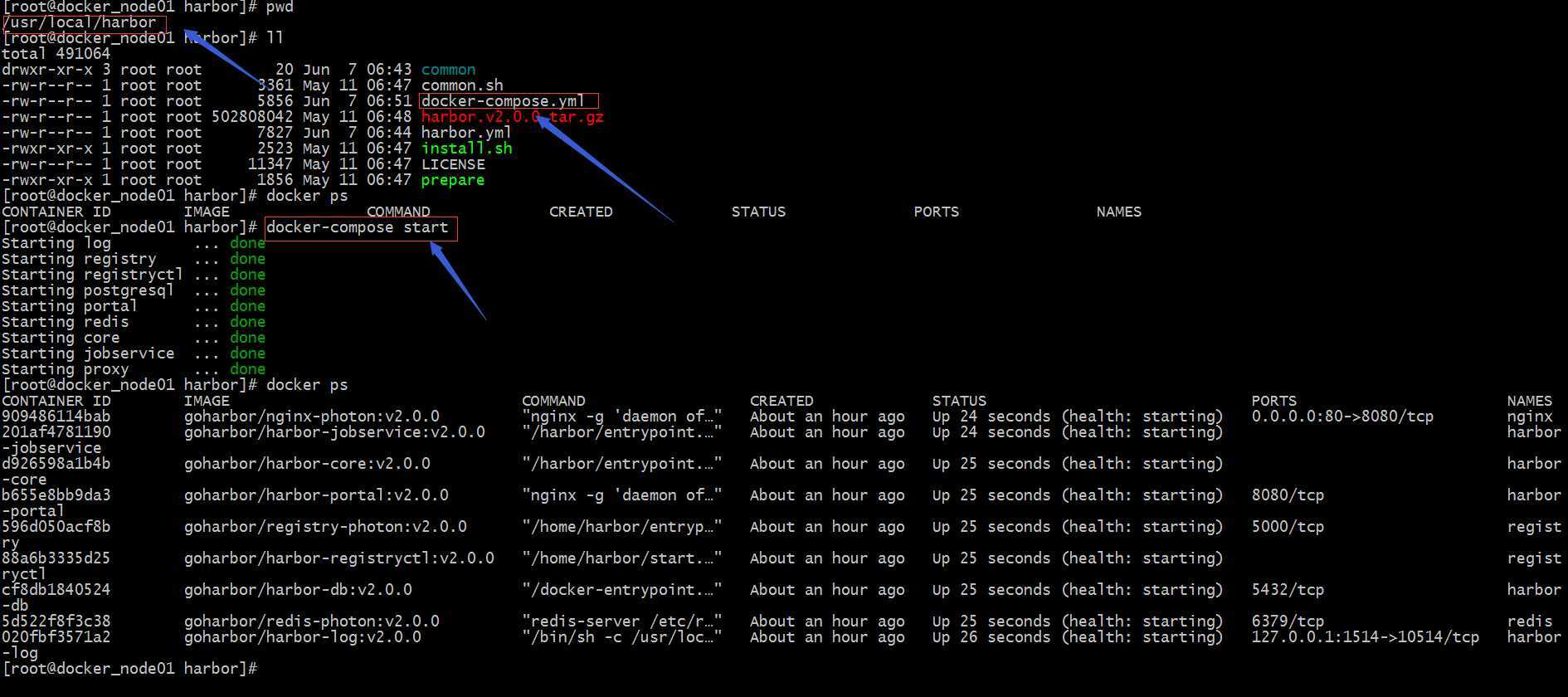
Task: Click the last empty command prompt line
Action: pyautogui.click(x=130, y=669)
